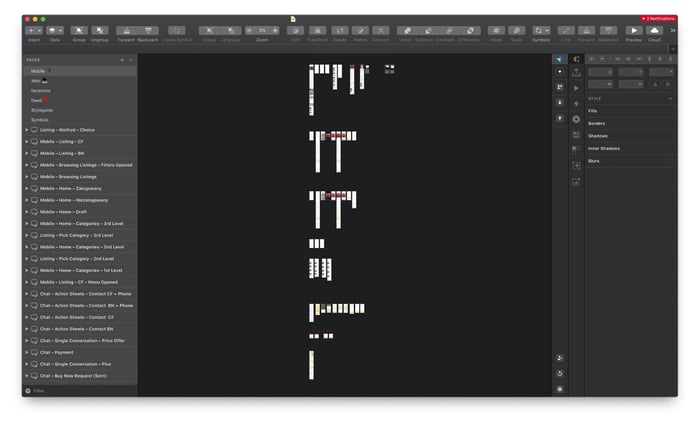This screenshot has width=700, height=426.
Task: Click the Insert tool button
Action: pyautogui.click(x=32, y=31)
